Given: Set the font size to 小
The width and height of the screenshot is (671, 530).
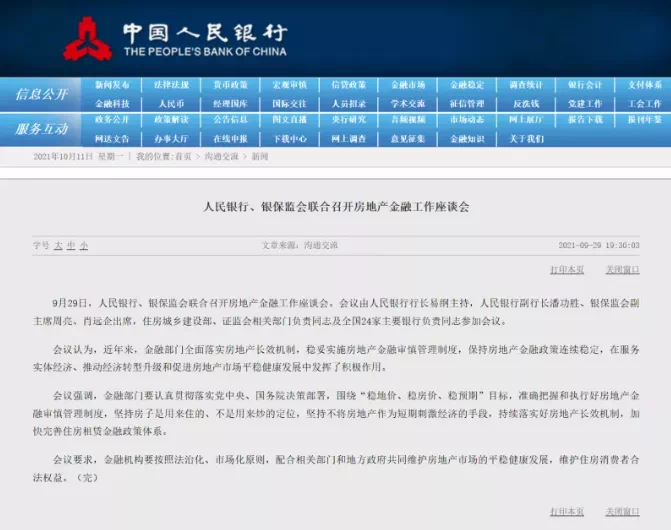Looking at the screenshot, I should tap(83, 245).
